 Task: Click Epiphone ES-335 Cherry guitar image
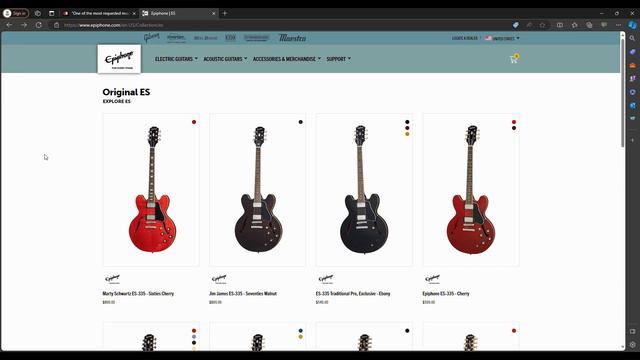471,190
